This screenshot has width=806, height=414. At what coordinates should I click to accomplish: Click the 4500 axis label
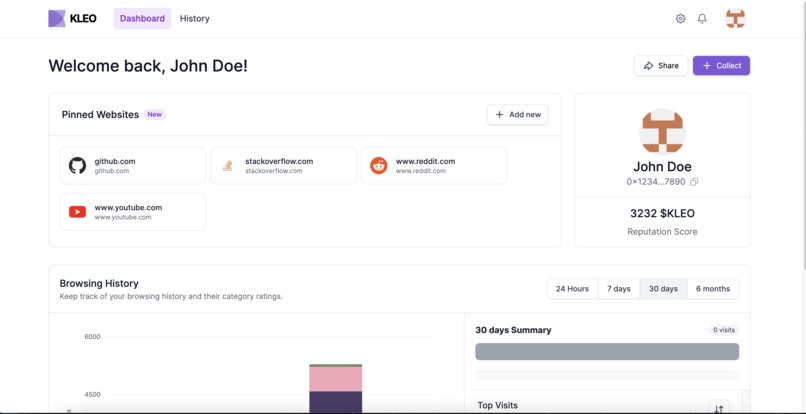pos(93,395)
